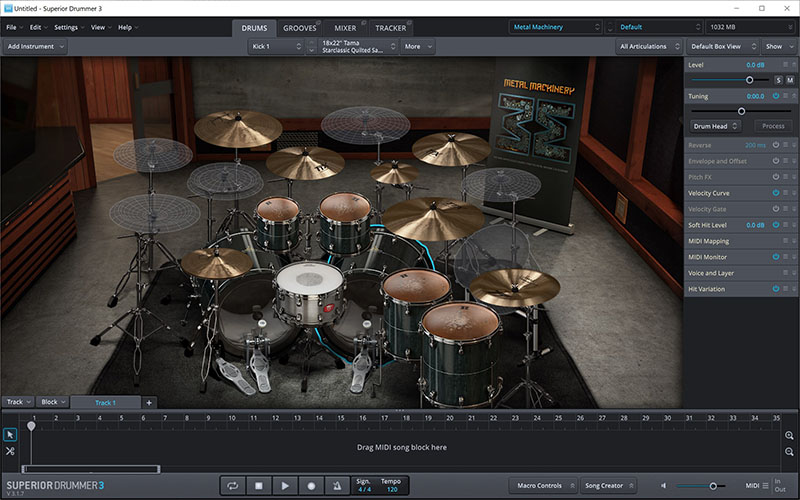Open the Reverse section menu icon

coord(785,145)
